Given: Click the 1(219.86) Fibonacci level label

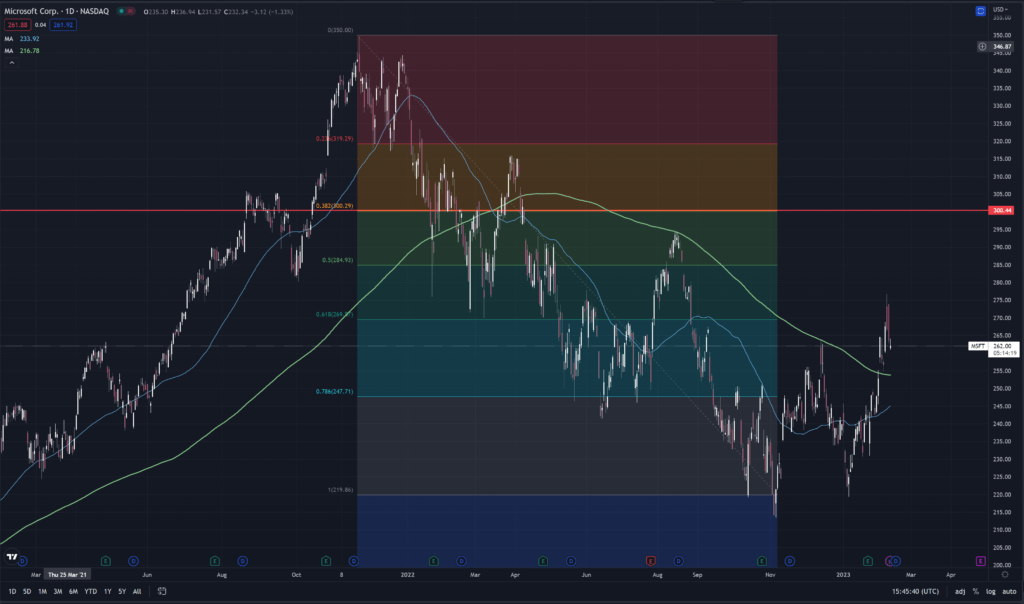Looking at the screenshot, I should pyautogui.click(x=340, y=489).
